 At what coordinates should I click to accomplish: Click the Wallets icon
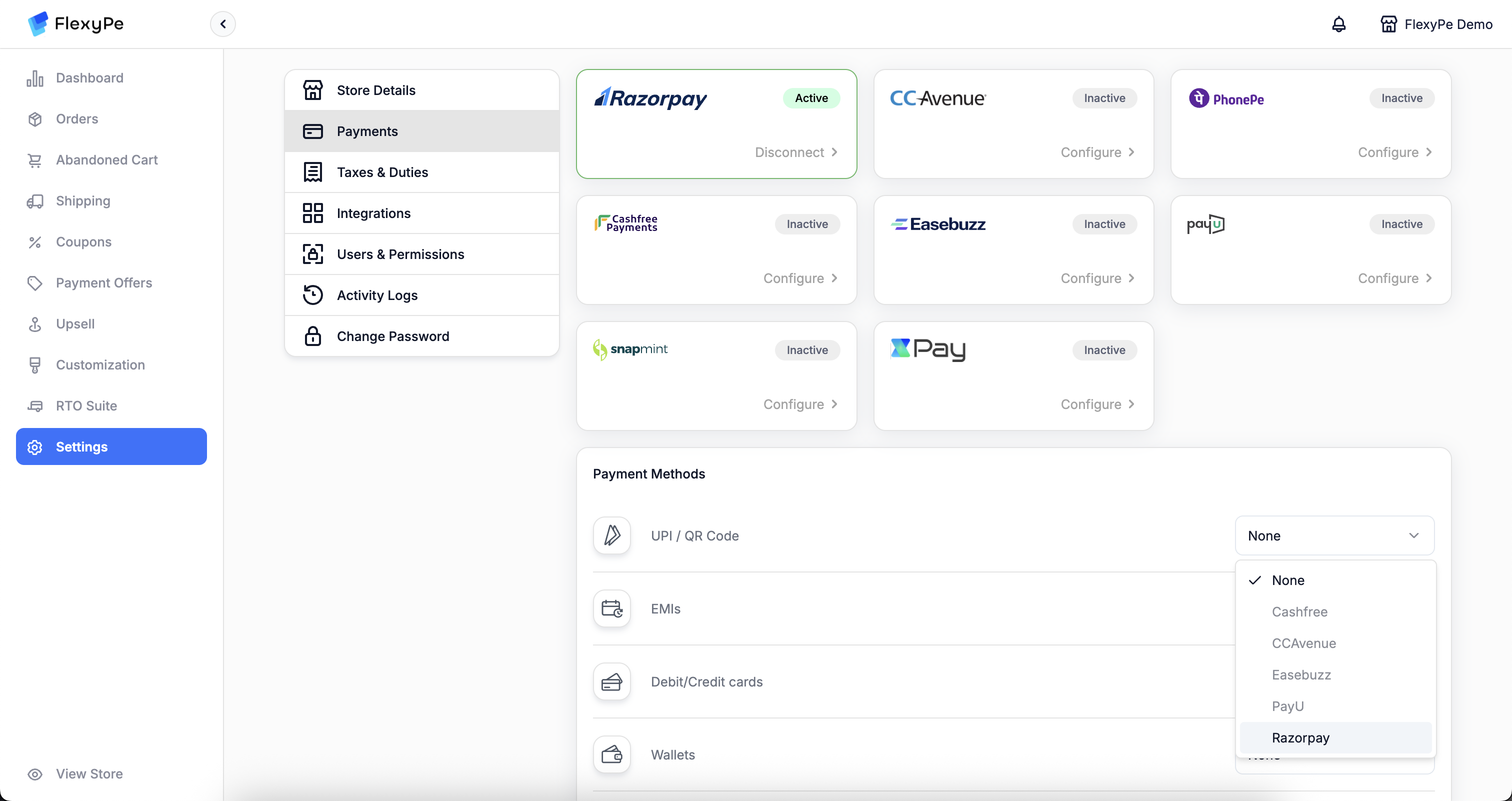point(611,754)
